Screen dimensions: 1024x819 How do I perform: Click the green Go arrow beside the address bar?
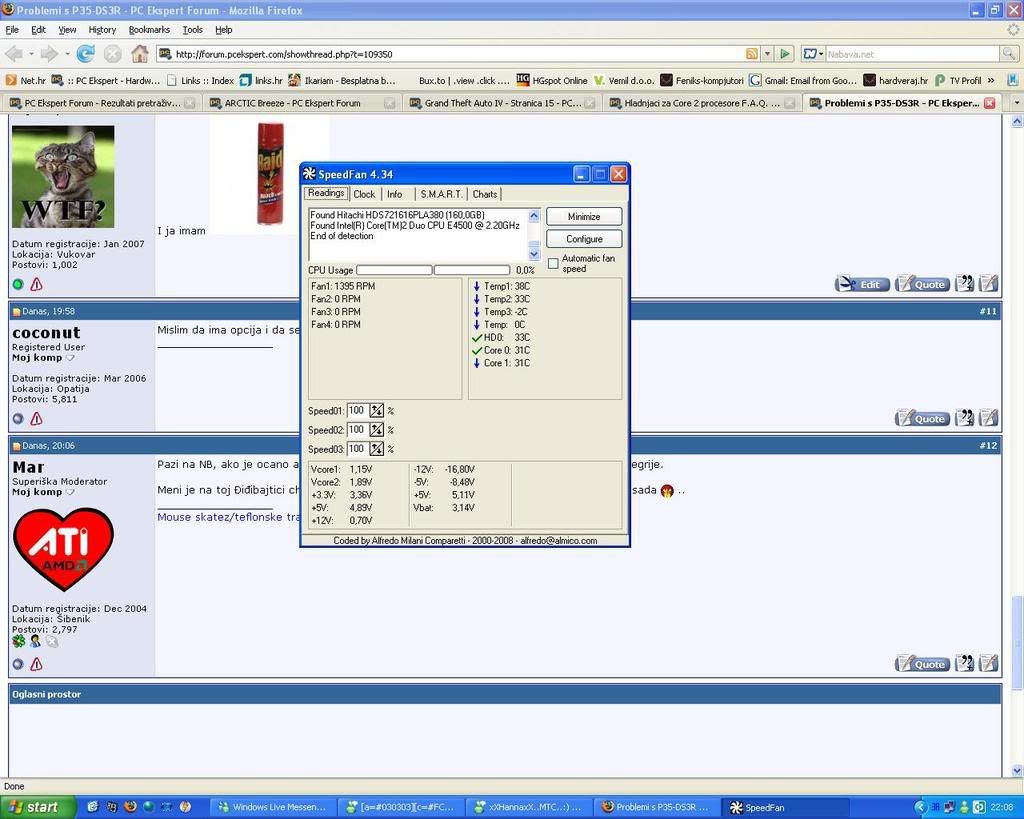click(785, 54)
